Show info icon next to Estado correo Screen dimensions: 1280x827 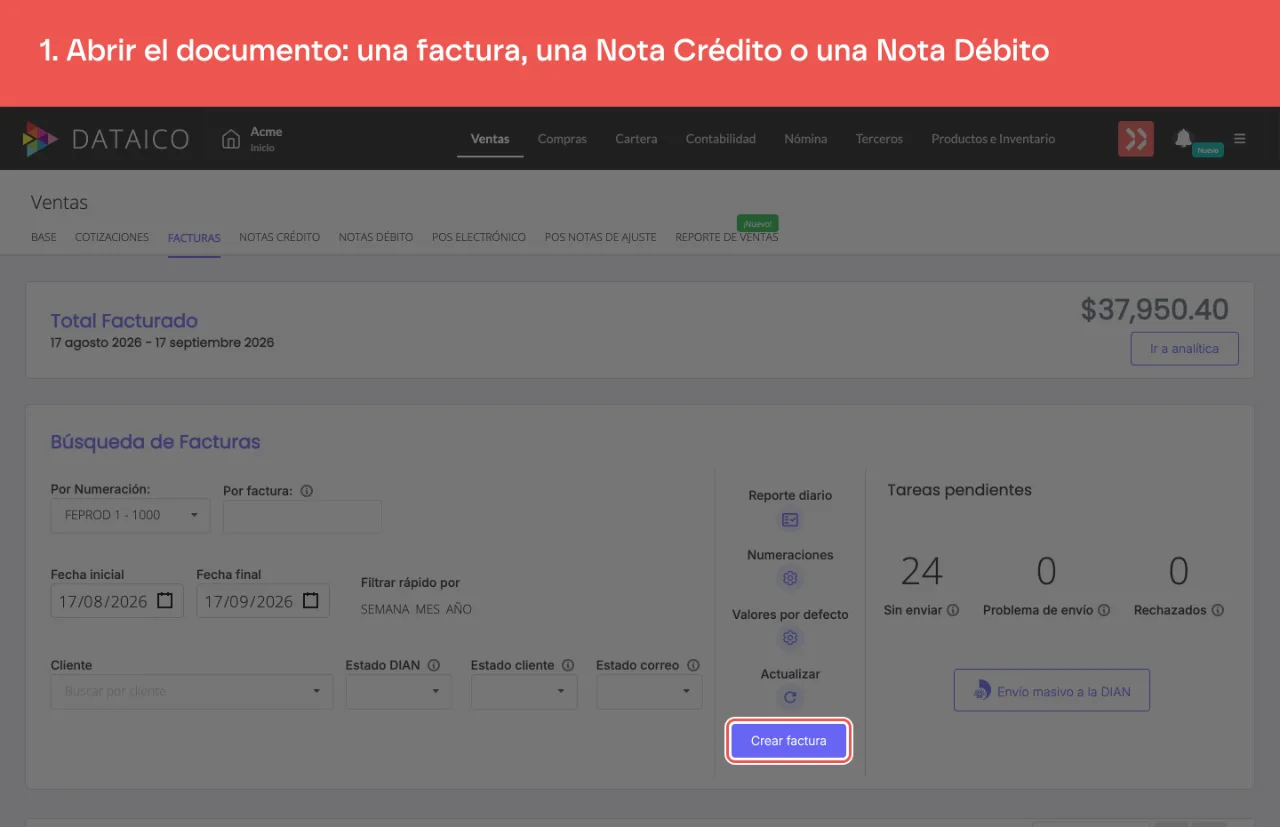point(693,665)
